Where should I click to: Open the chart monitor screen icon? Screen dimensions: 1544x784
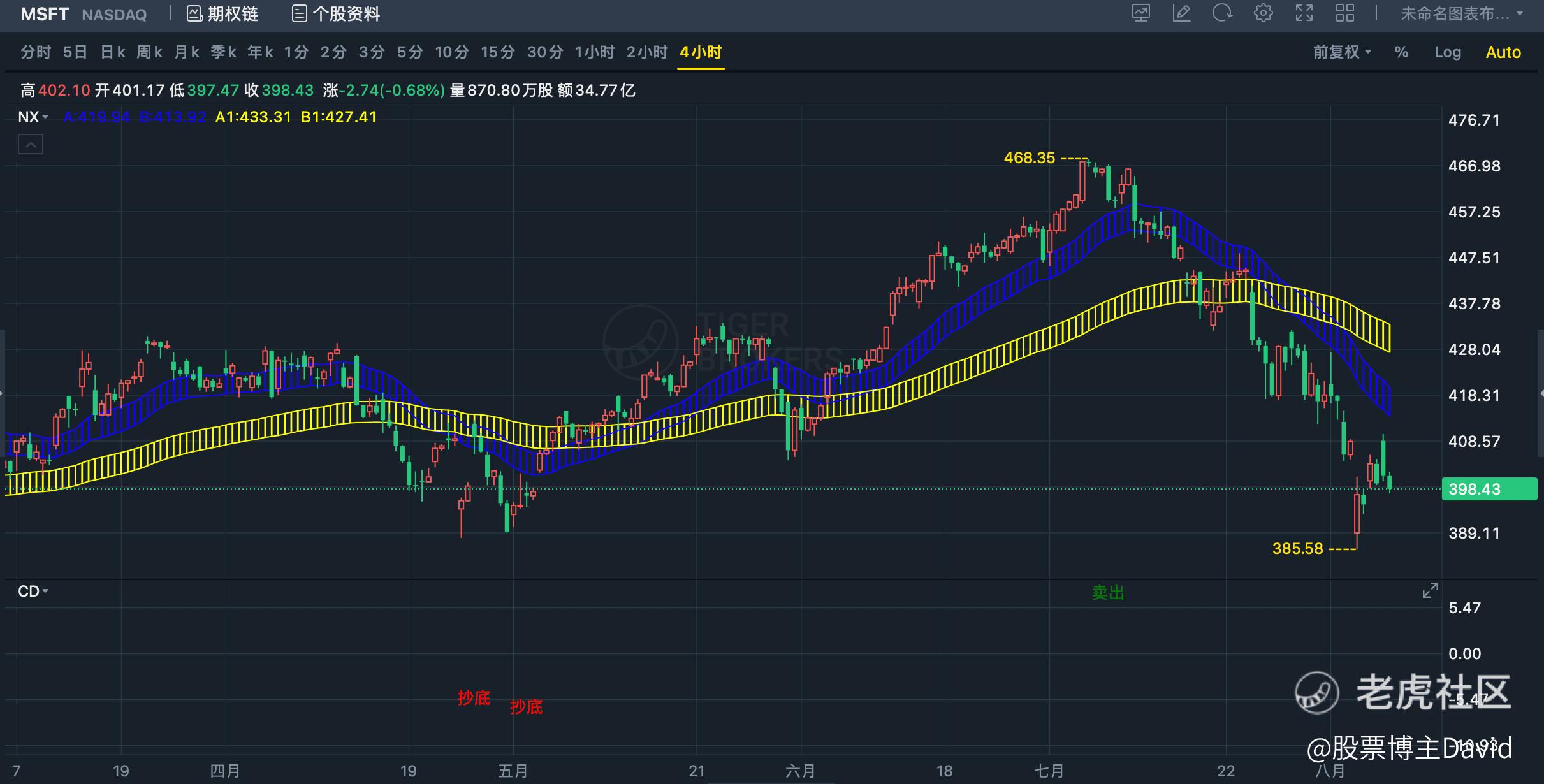[1140, 13]
